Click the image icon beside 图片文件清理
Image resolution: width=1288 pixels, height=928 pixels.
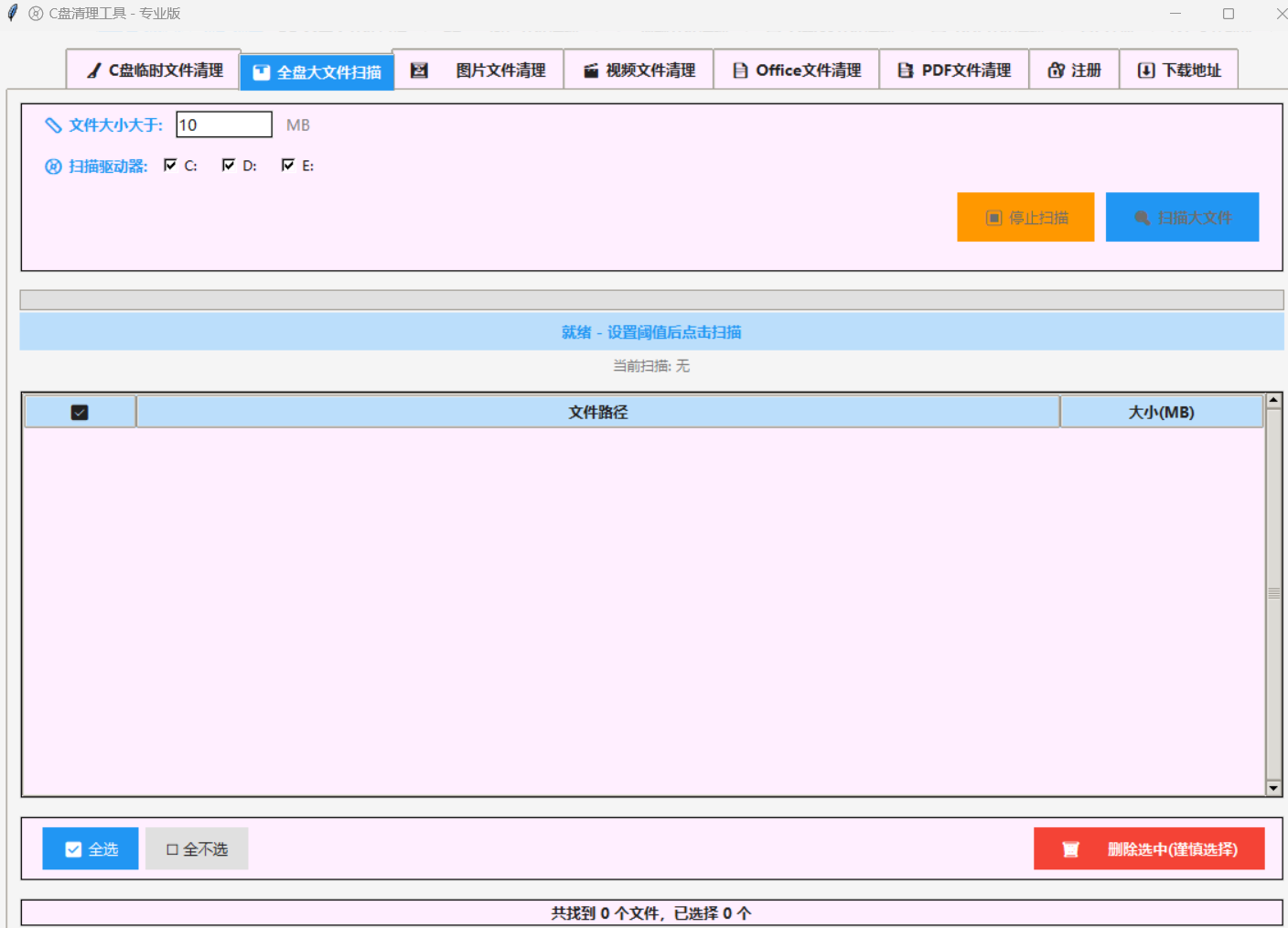[x=419, y=70]
